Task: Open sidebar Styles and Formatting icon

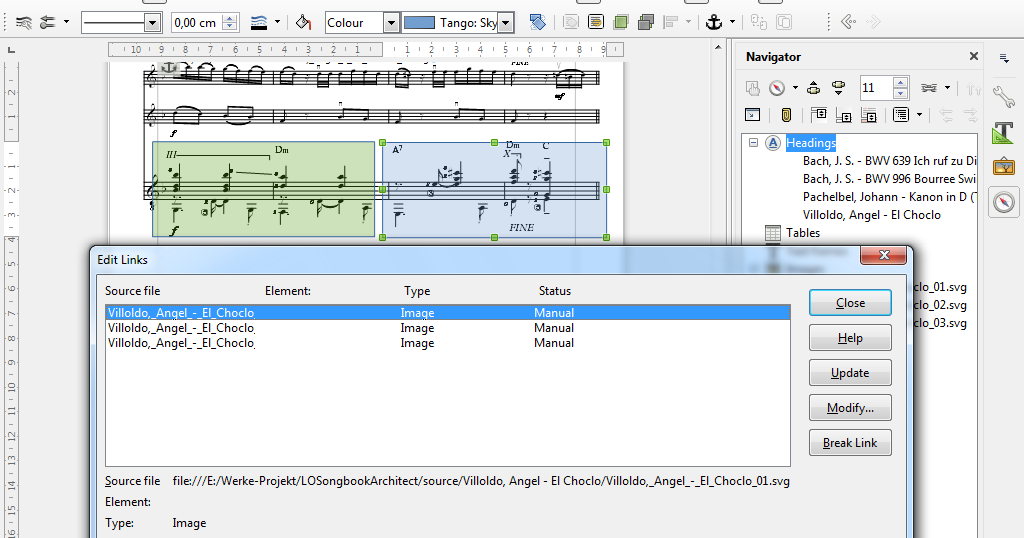Action: click(1004, 132)
